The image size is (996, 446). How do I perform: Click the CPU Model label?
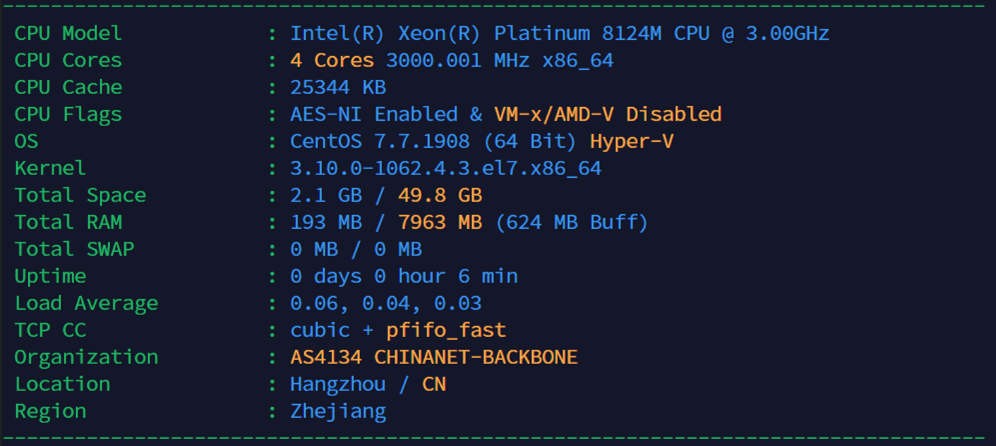68,33
